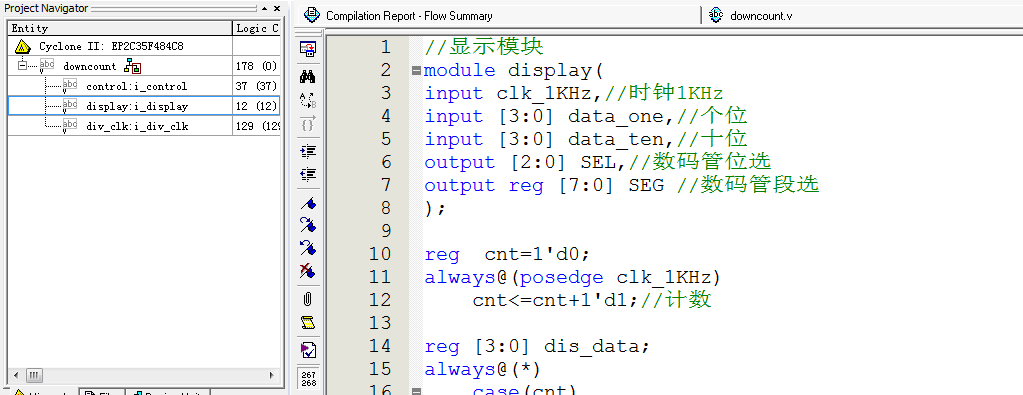Click the 178 (0) logic cells value
This screenshot has width=1023, height=395.
256,66
